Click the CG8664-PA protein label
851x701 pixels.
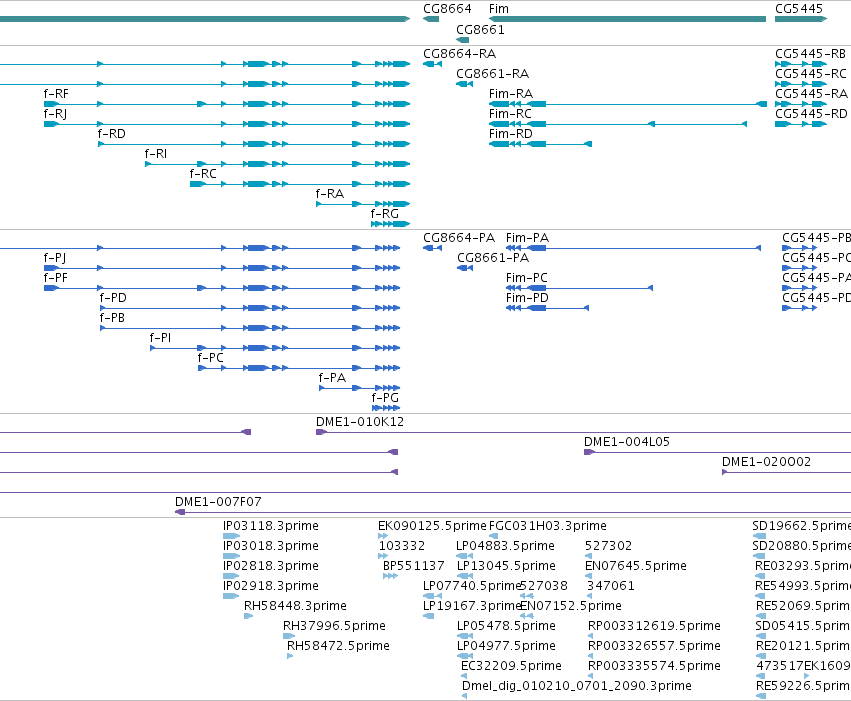tap(459, 238)
